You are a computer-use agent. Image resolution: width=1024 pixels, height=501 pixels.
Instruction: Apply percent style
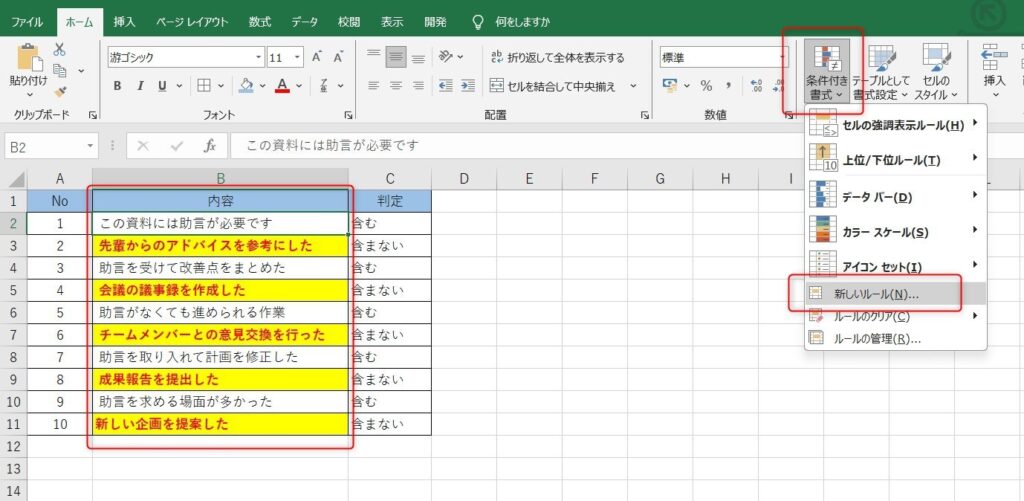coord(706,86)
